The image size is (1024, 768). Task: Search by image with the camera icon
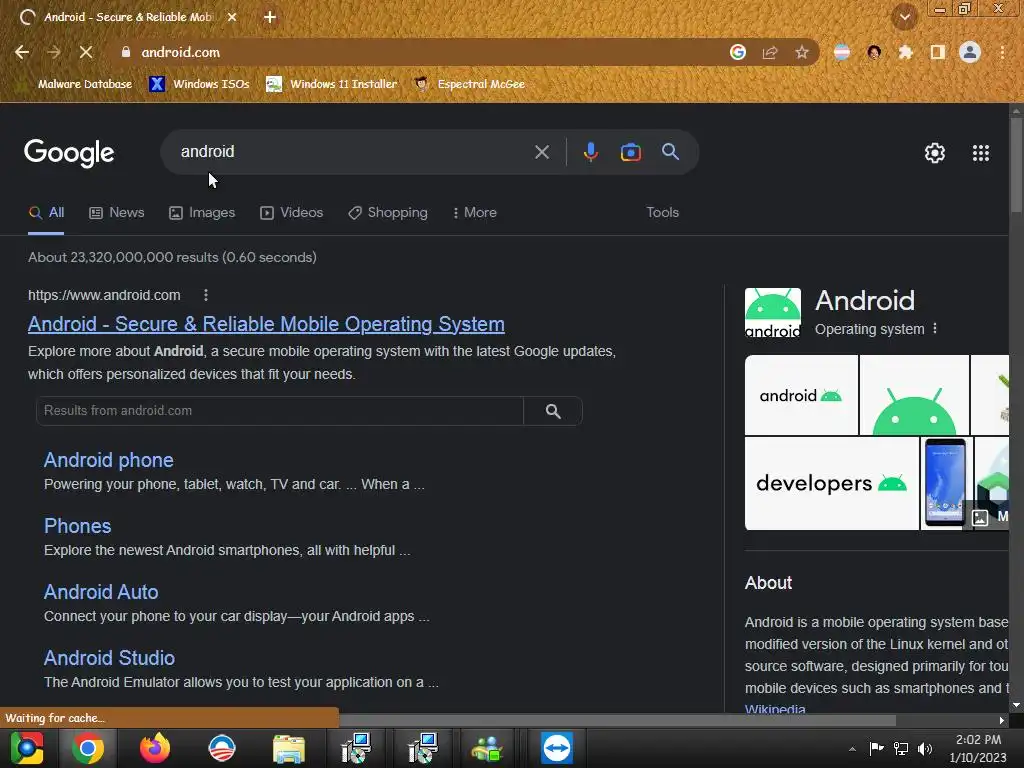click(631, 152)
